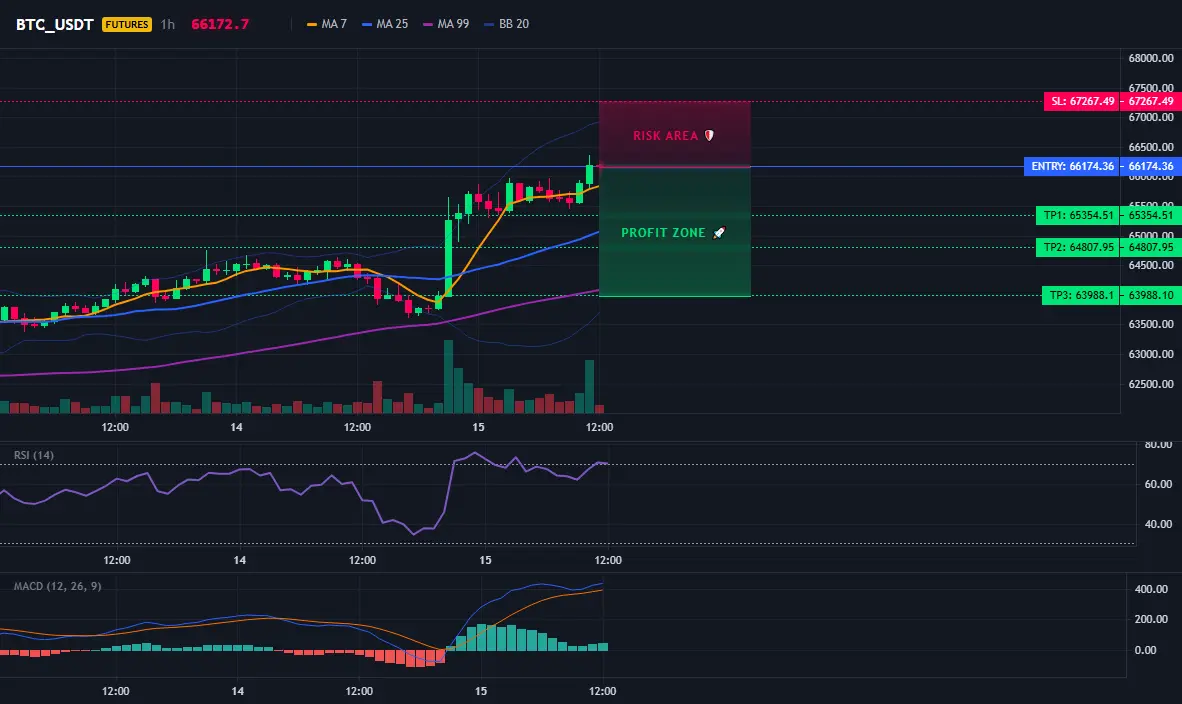
Task: Click the MACD 200.00 axis label
Action: 1151,619
